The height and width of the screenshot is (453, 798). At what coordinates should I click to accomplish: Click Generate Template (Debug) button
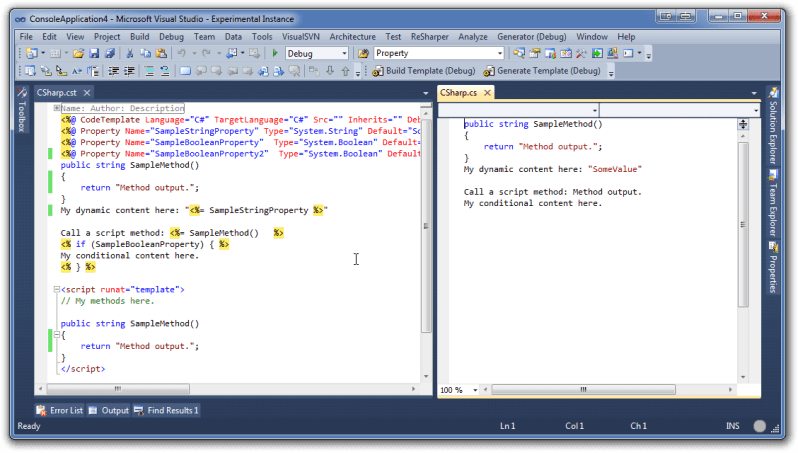tap(542, 71)
